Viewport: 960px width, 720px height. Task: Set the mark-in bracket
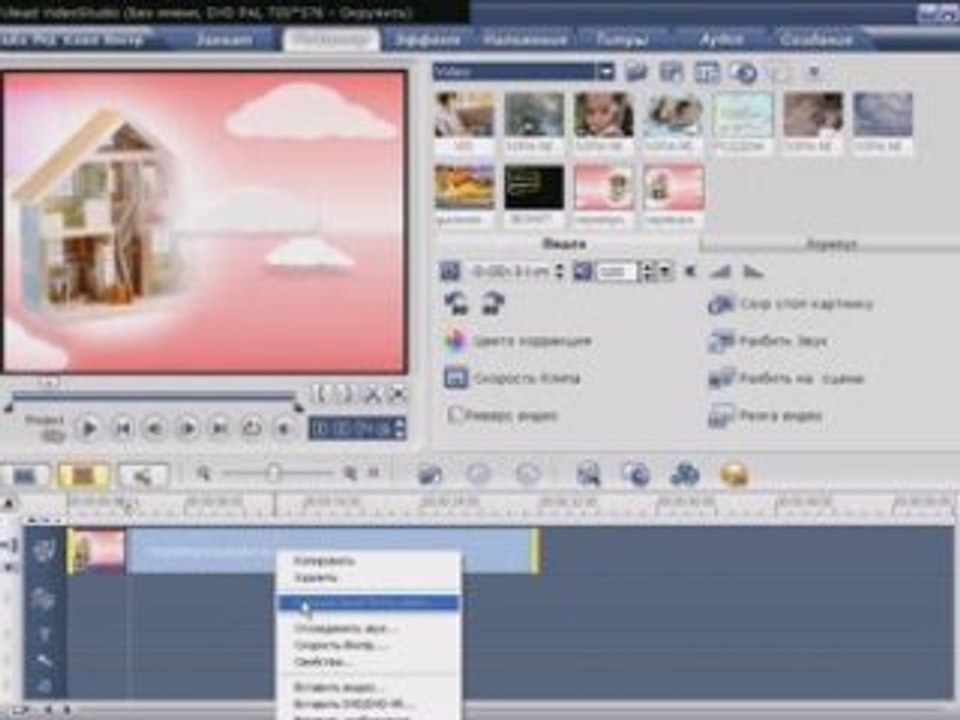pyautogui.click(x=320, y=393)
